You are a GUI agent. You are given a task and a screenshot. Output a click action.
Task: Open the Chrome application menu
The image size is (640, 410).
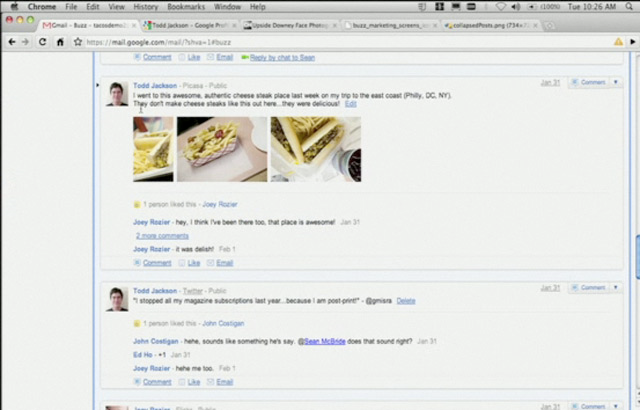tap(42, 7)
